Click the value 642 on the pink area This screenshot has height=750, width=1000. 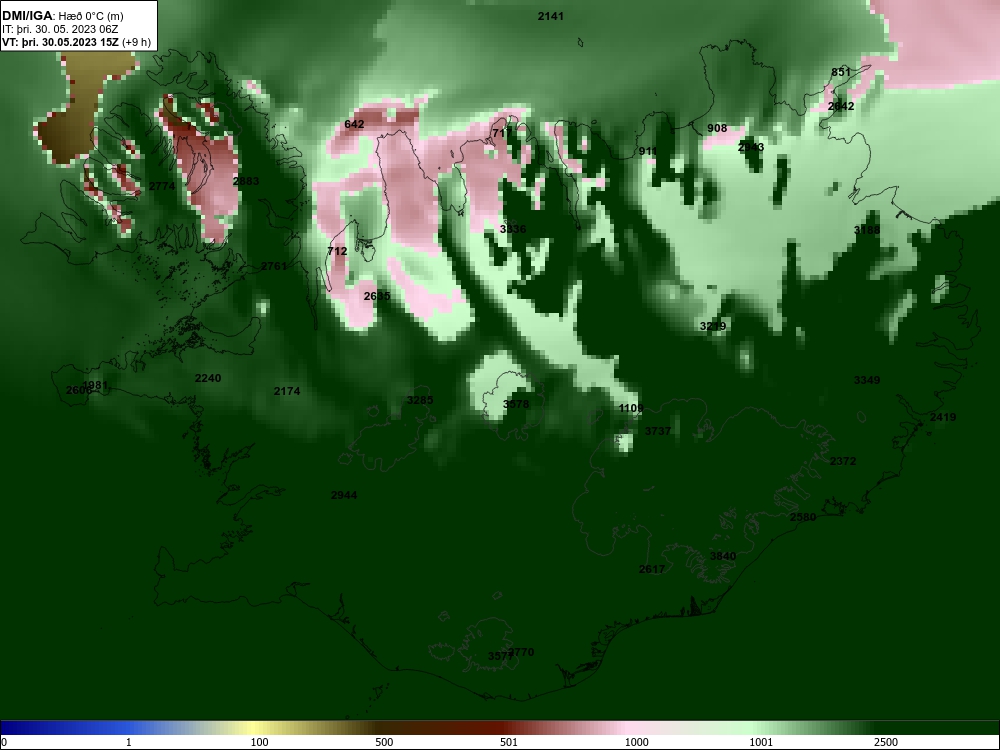(354, 124)
